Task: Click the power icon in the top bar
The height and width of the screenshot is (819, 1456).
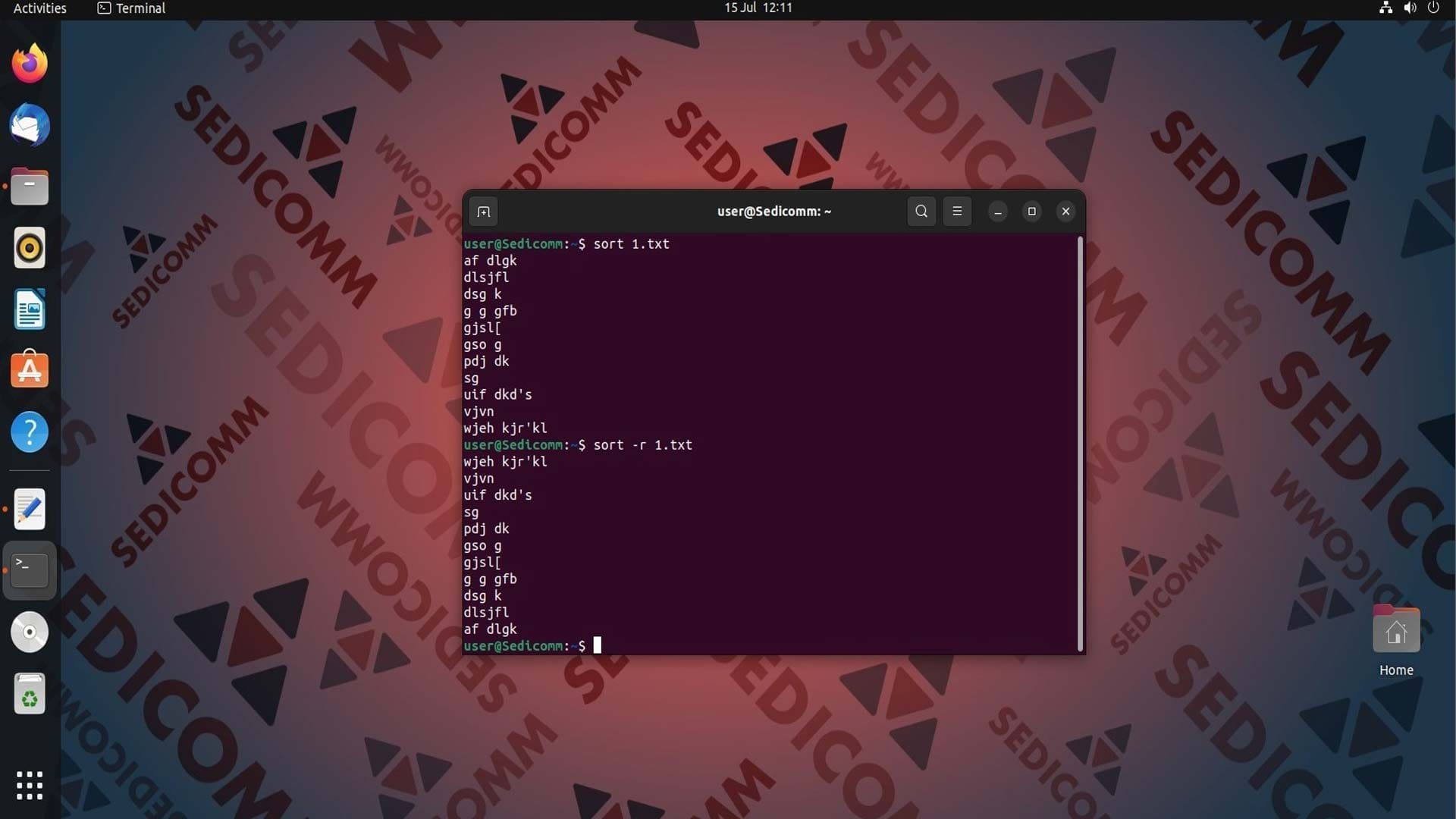Action: tap(1433, 8)
